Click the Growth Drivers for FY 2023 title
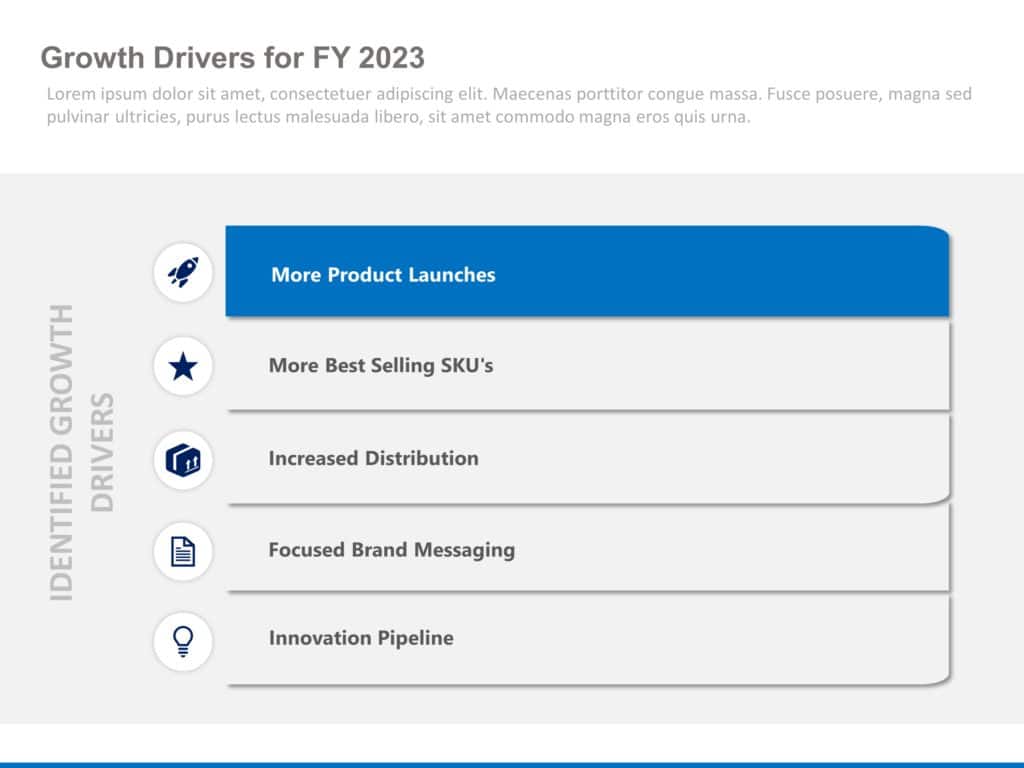The image size is (1024, 768). point(232,57)
